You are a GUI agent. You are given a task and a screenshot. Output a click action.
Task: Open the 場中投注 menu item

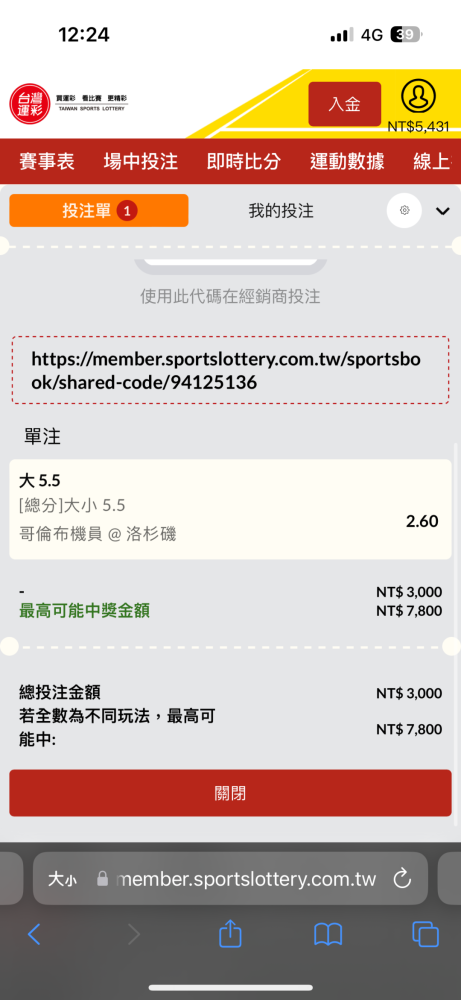coord(140,162)
